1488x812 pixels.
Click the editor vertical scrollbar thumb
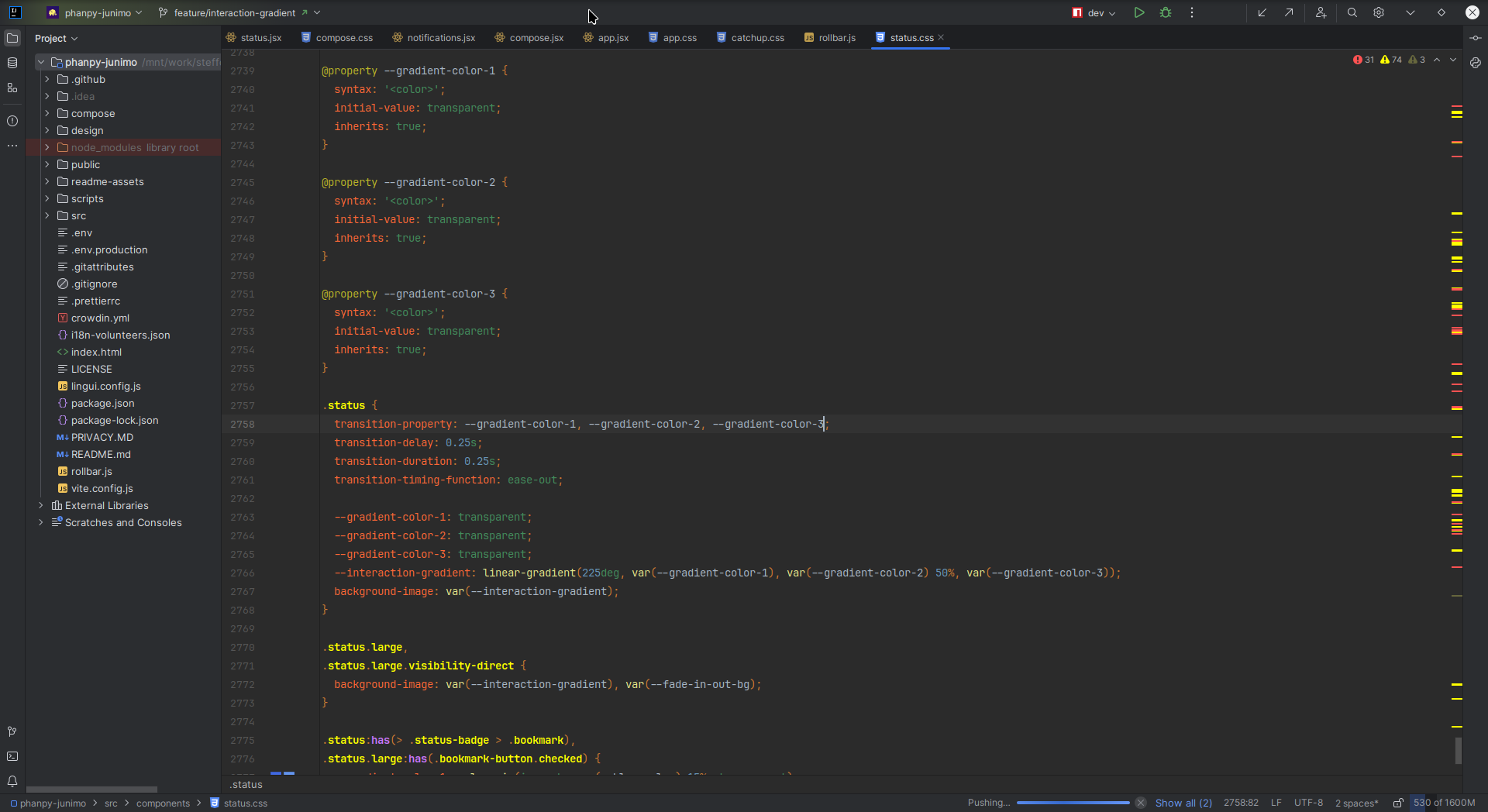tap(1459, 750)
